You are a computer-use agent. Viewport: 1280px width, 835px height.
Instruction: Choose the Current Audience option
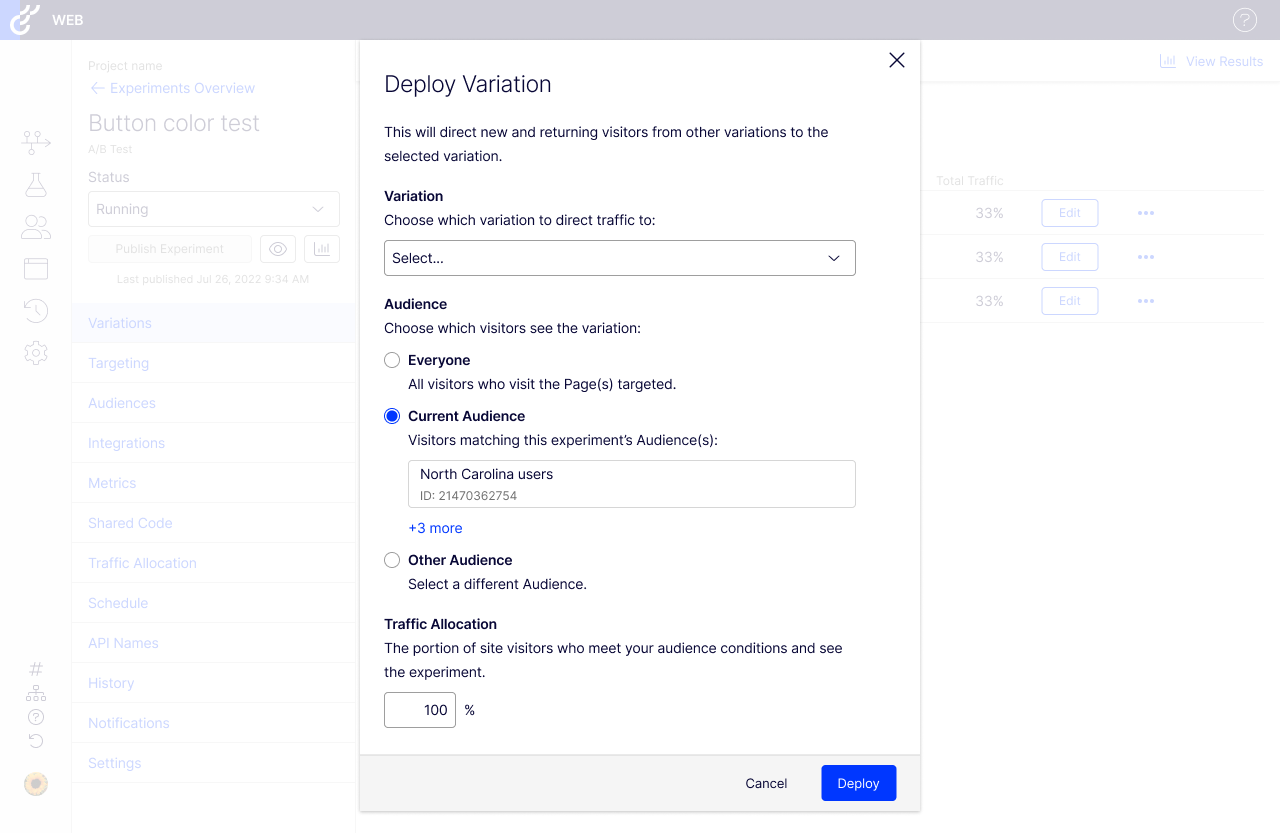click(391, 415)
